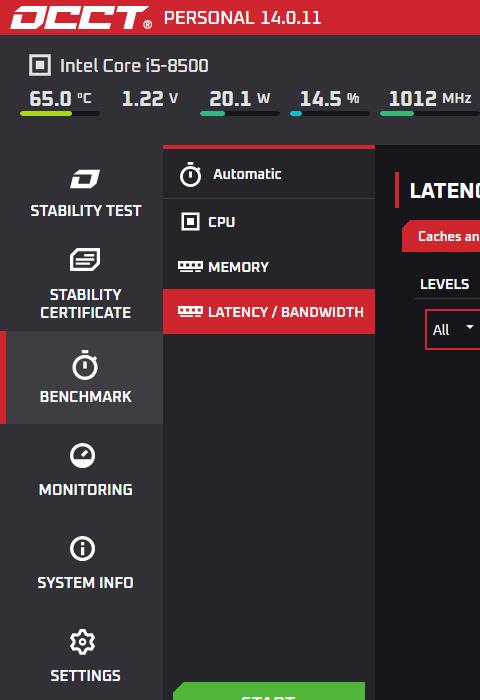This screenshot has height=700, width=480.
Task: Click the stopwatch icon next to Automatic
Action: click(x=191, y=175)
